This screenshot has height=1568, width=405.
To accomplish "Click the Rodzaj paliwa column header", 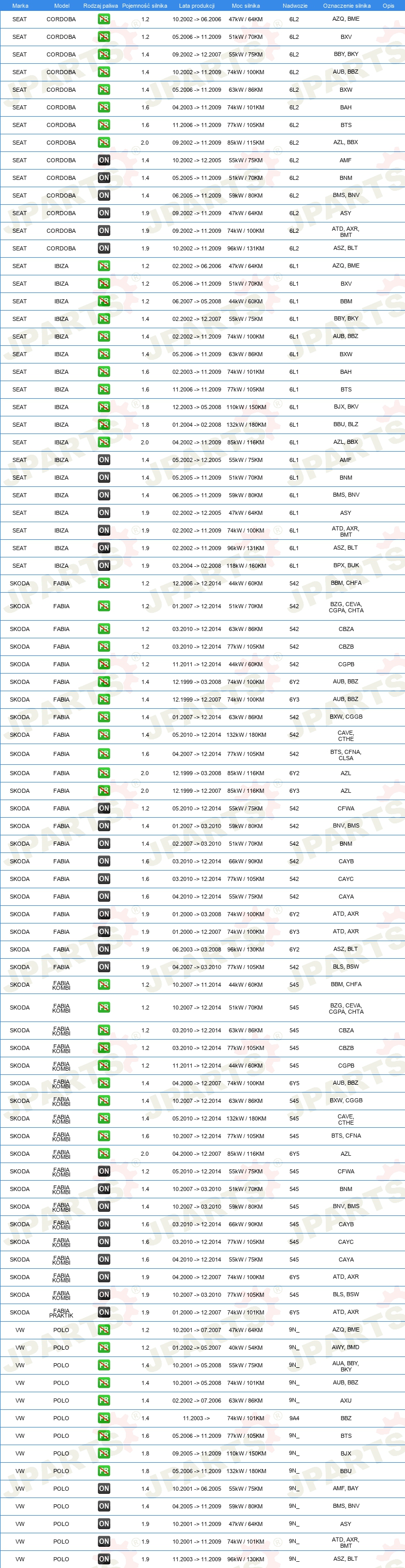I will coord(101,6).
